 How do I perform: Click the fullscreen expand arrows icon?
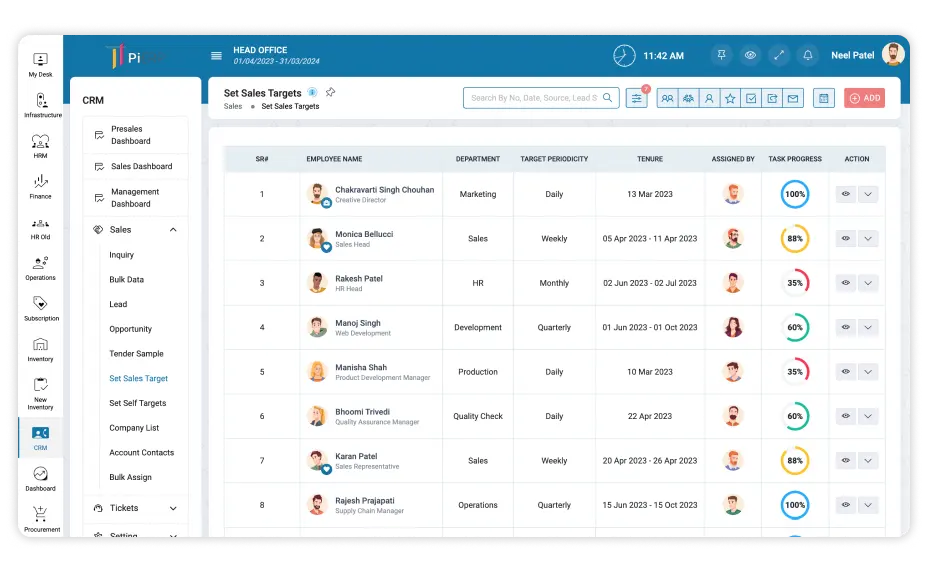pyautogui.click(x=779, y=56)
